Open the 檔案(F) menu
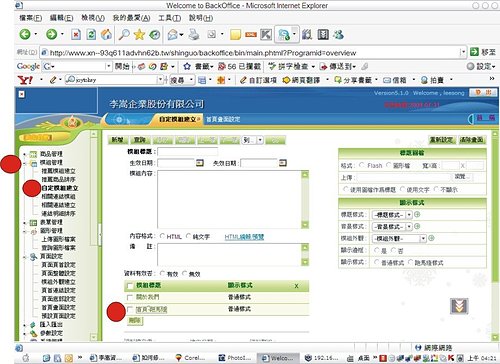Image resolution: width=500 pixels, height=364 pixels. pyautogui.click(x=30, y=18)
